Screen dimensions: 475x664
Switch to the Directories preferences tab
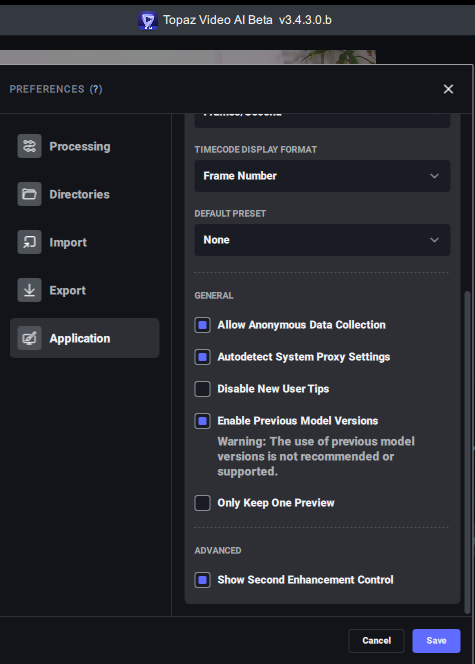point(85,194)
